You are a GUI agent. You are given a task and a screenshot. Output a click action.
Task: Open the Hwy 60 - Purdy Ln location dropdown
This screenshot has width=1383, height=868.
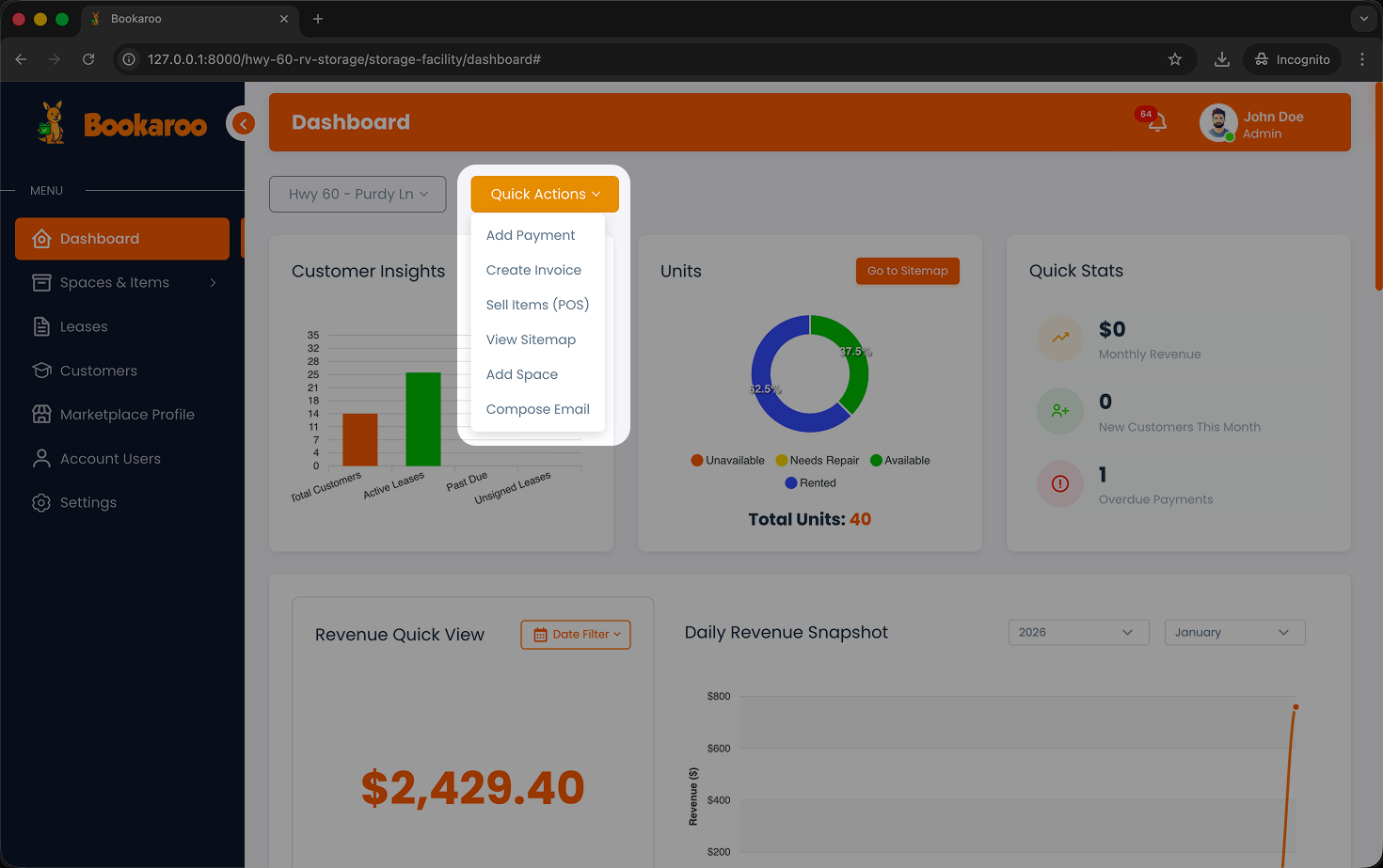(358, 194)
